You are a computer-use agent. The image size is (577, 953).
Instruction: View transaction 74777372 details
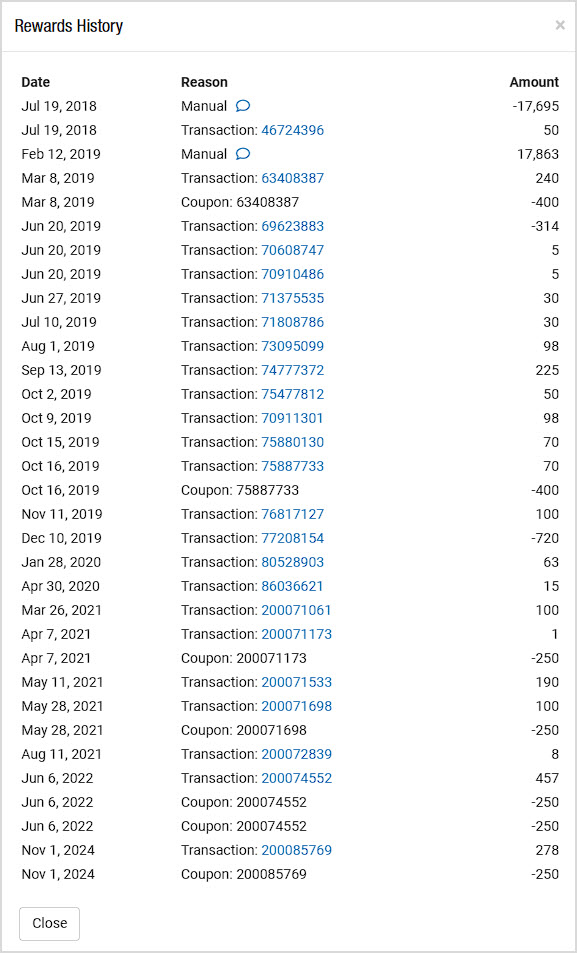[292, 370]
